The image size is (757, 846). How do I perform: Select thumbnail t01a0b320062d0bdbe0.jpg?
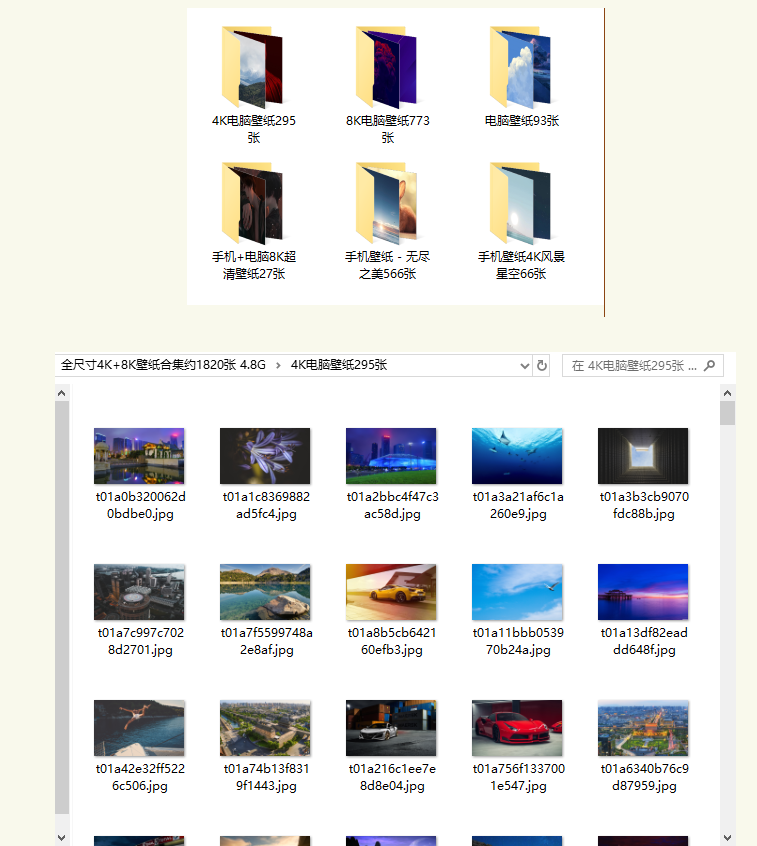coord(139,456)
